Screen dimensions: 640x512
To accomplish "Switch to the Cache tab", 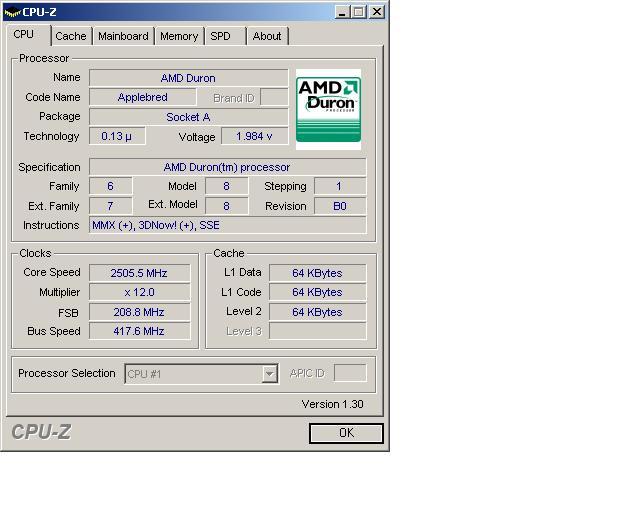I will [x=71, y=36].
